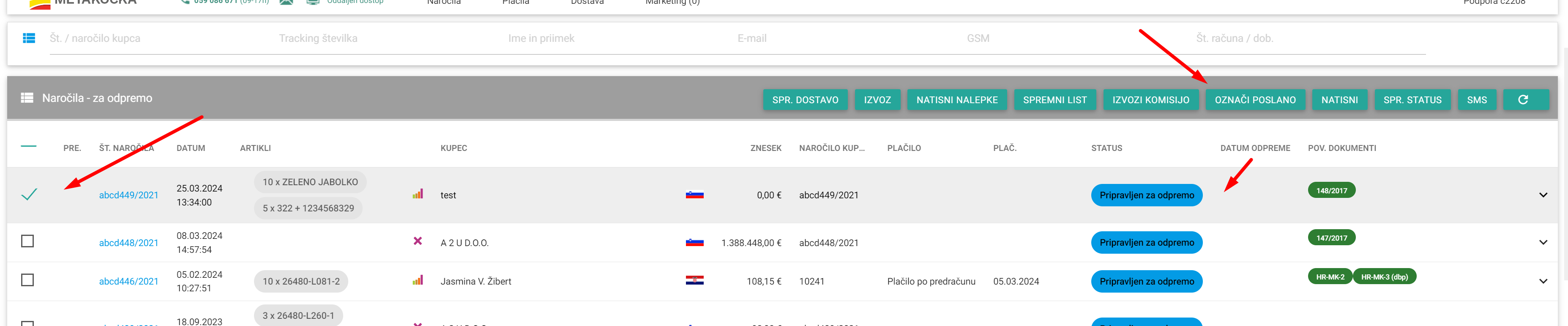Click the SMS button
This screenshot has height=326, width=1568.
coord(1477,100)
